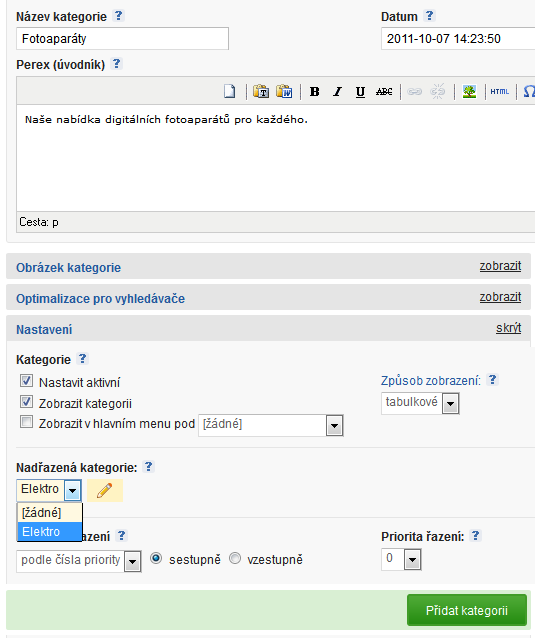
Task: Select the vzestupně radio button
Action: (235, 558)
